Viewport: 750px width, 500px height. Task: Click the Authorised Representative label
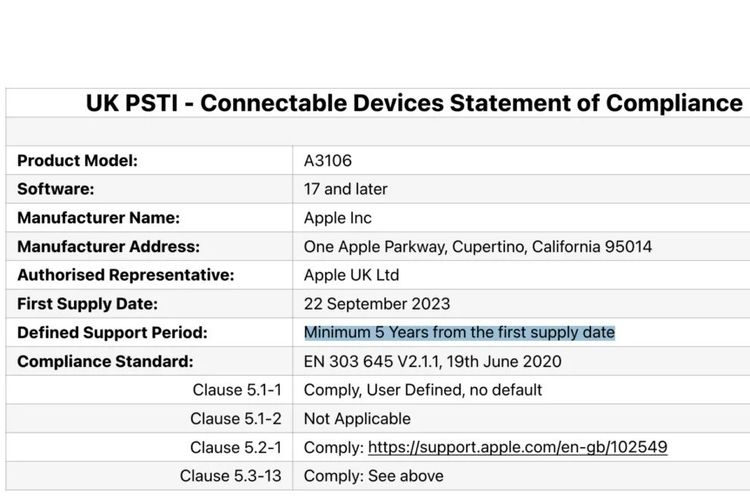[125, 275]
